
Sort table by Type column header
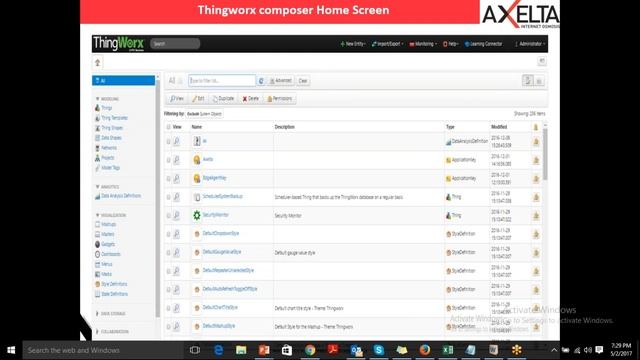click(450, 127)
